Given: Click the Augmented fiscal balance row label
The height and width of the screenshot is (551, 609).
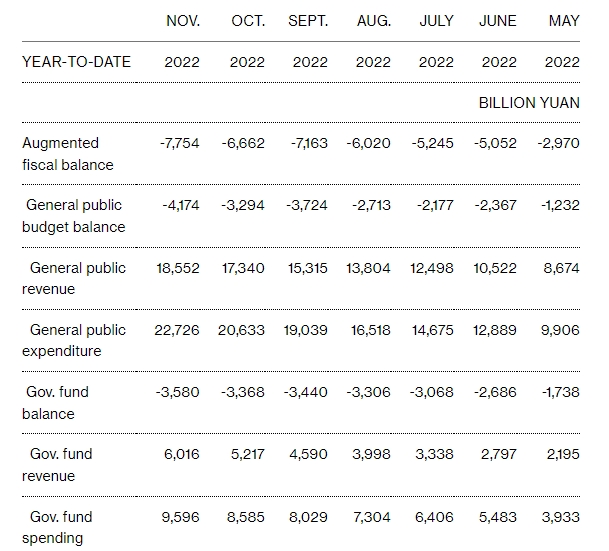Looking at the screenshot, I should tap(68, 154).
